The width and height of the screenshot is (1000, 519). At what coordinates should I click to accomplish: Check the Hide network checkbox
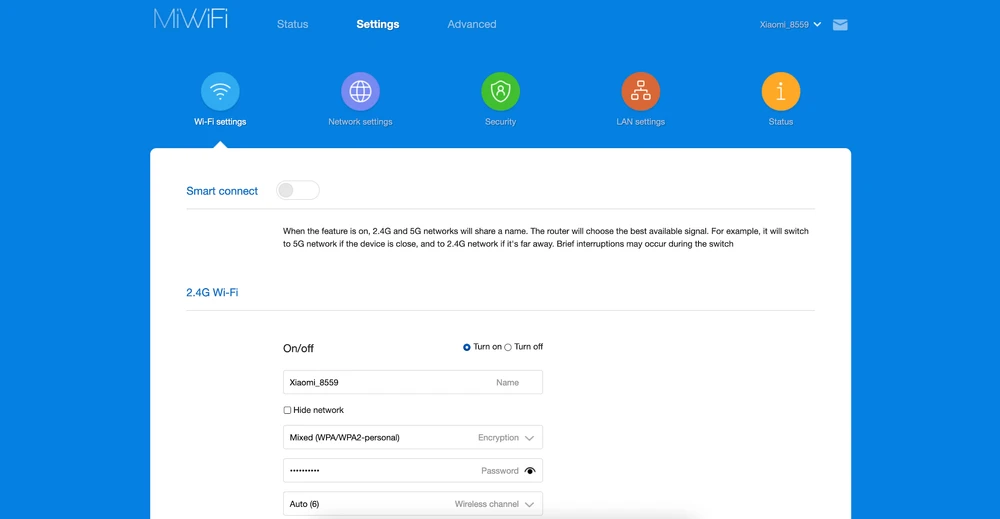(x=287, y=410)
